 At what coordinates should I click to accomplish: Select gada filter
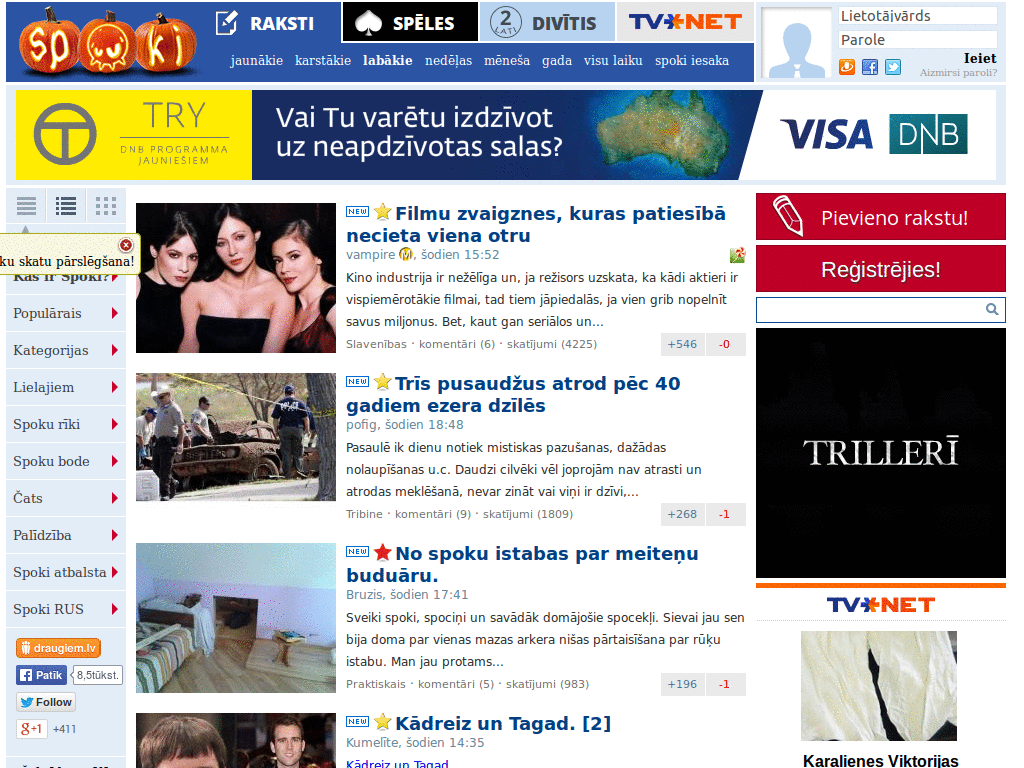tap(557, 61)
